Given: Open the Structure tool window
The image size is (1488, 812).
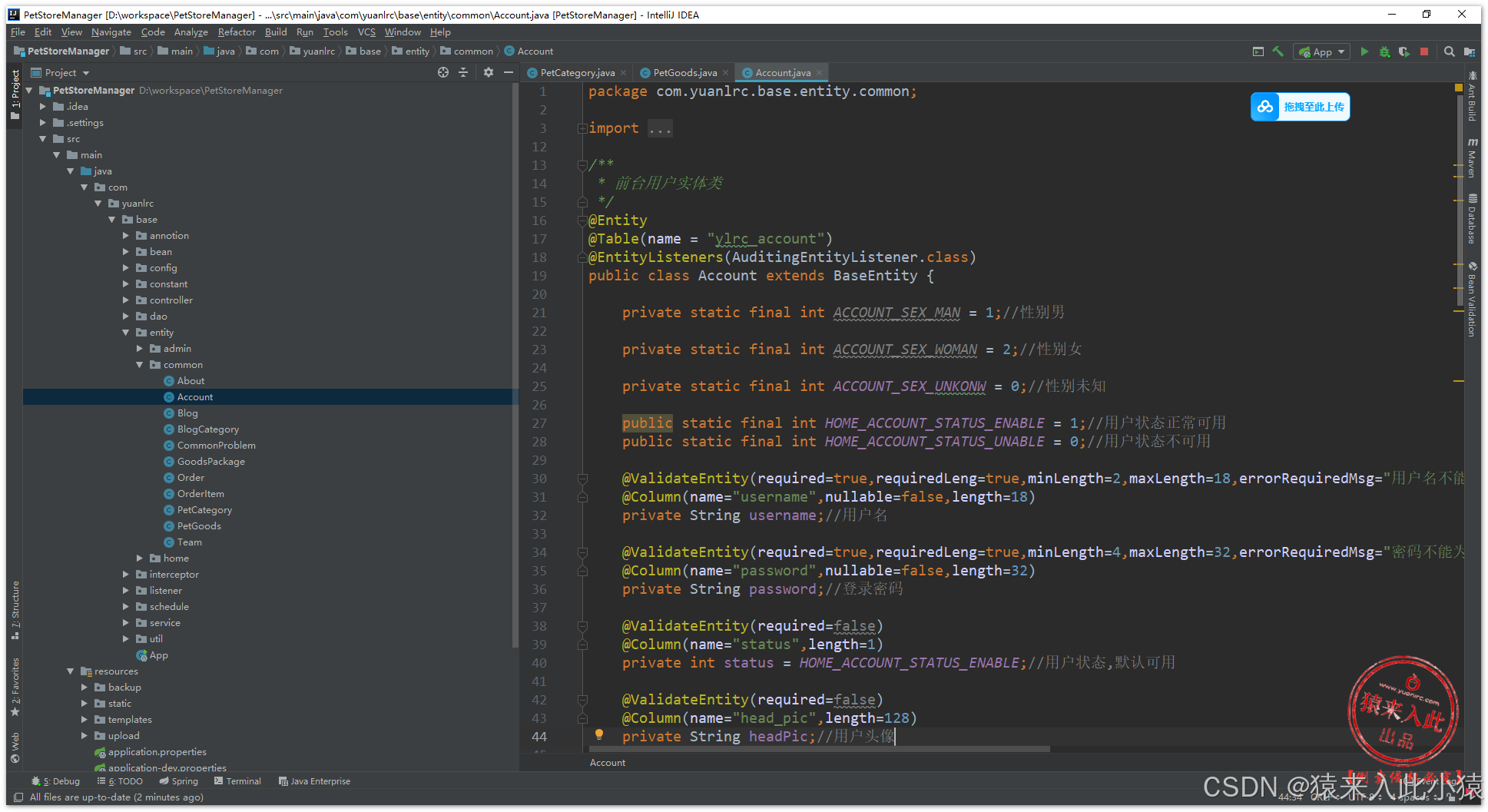Looking at the screenshot, I should [x=15, y=610].
